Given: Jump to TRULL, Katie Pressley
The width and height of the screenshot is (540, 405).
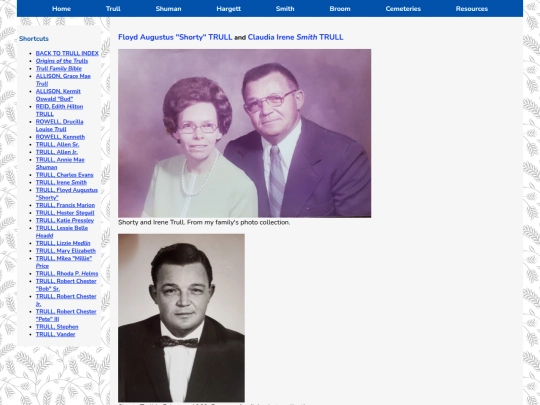Looking at the screenshot, I should [x=65, y=220].
